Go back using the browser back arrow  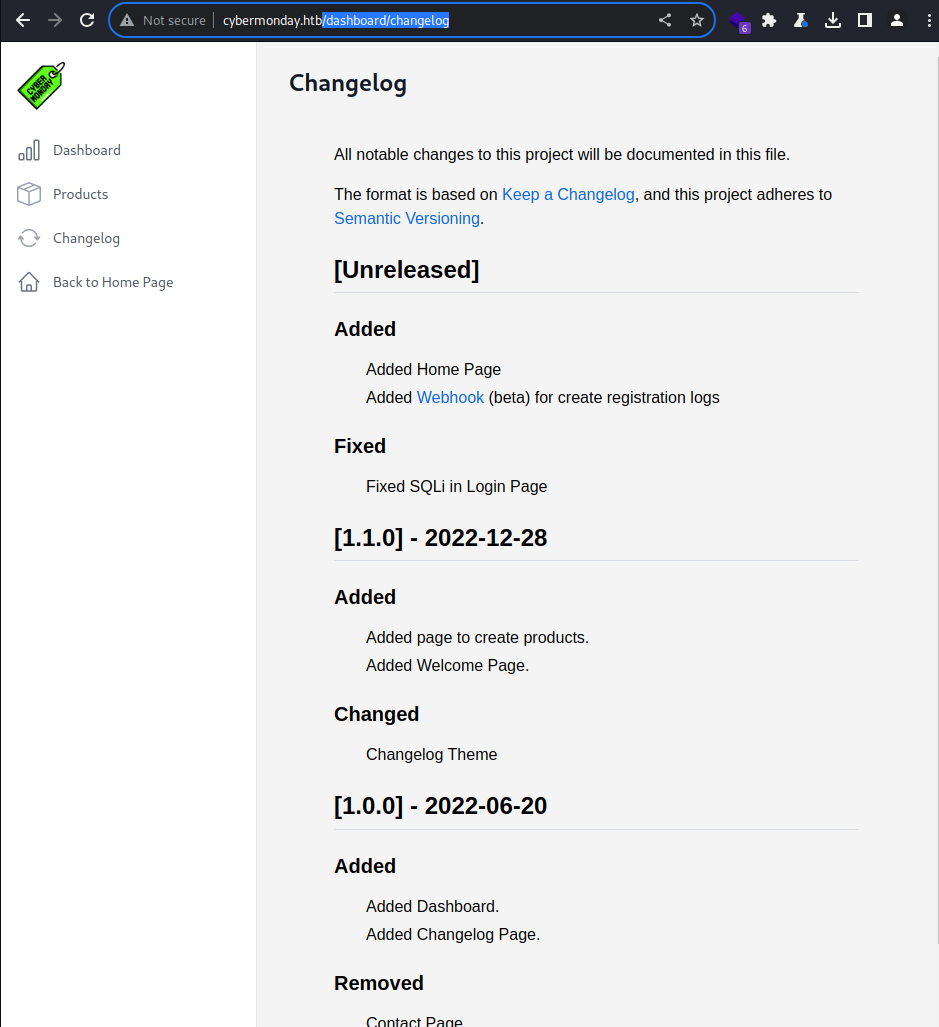point(23,20)
